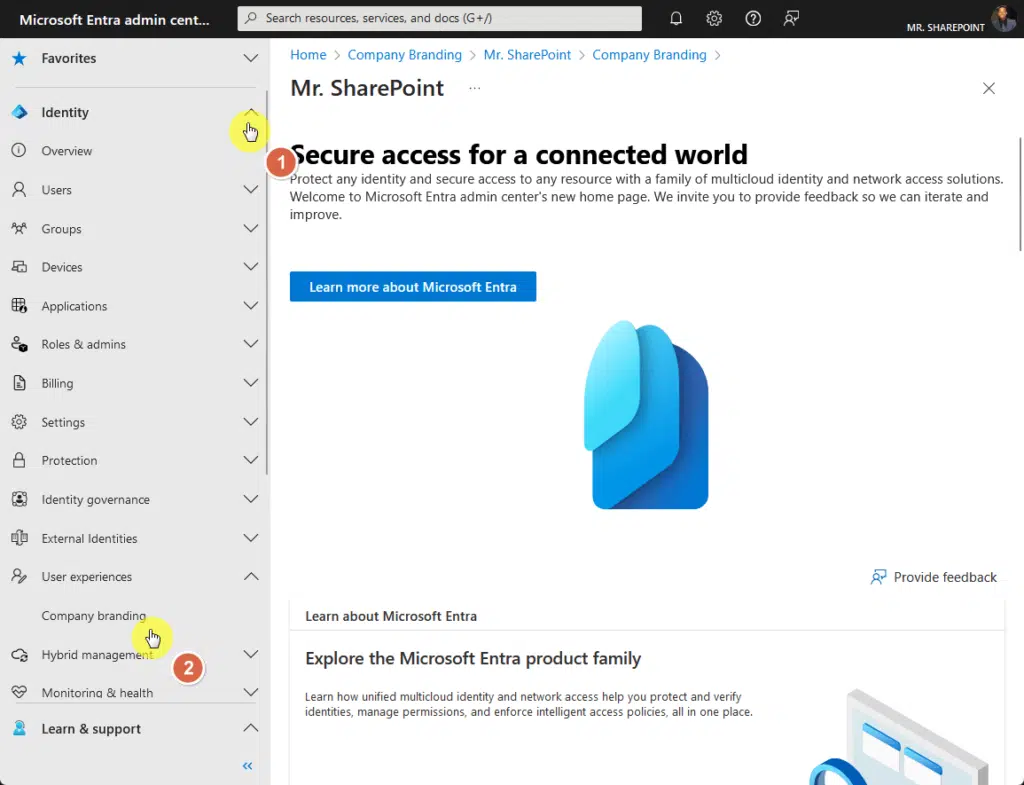Click the Overview info icon
This screenshot has height=785, width=1024.
coord(19,151)
